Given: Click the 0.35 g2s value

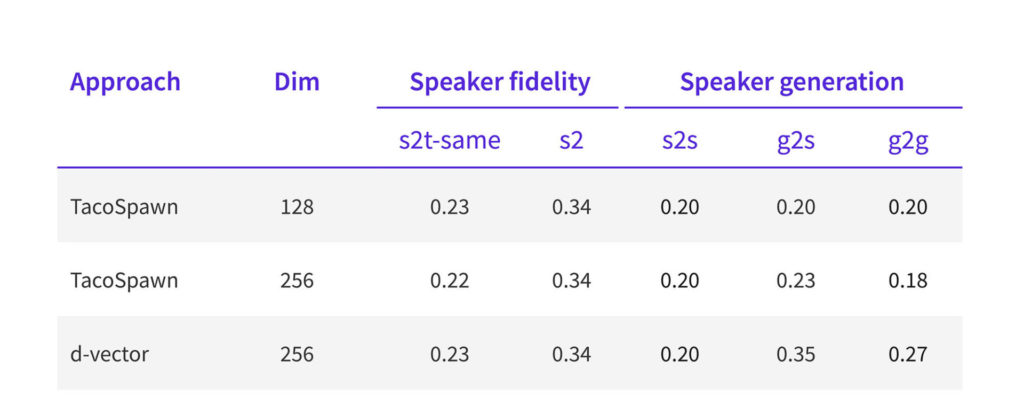Looking at the screenshot, I should pos(795,355).
